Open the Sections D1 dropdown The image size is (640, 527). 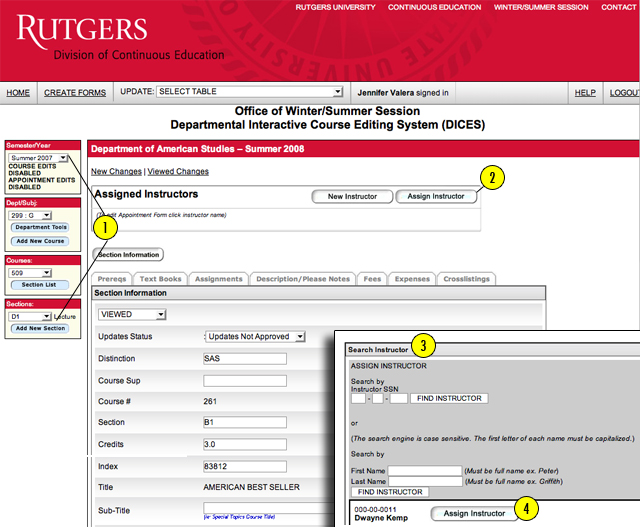[29, 316]
